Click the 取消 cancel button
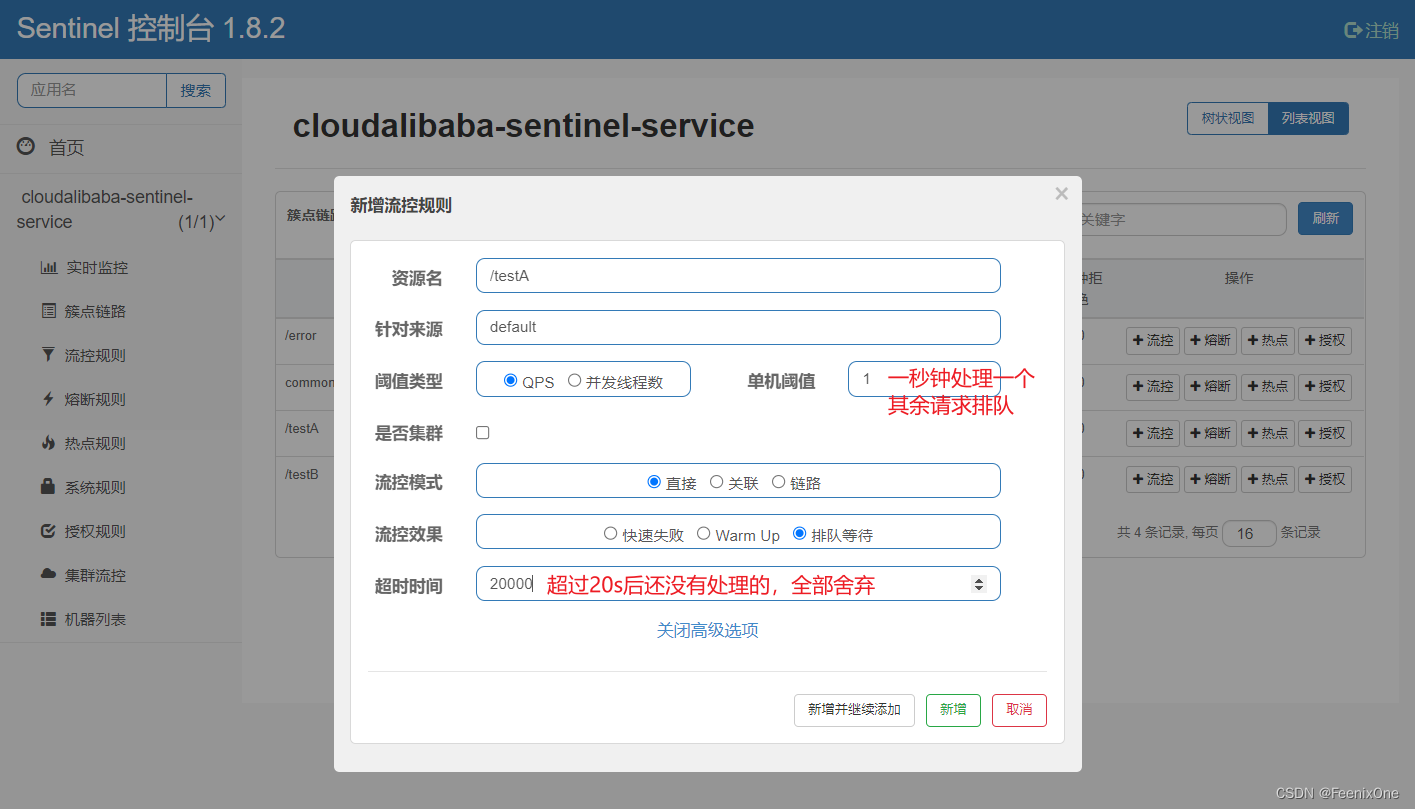Screen dimensions: 1415x809 (x=1019, y=710)
